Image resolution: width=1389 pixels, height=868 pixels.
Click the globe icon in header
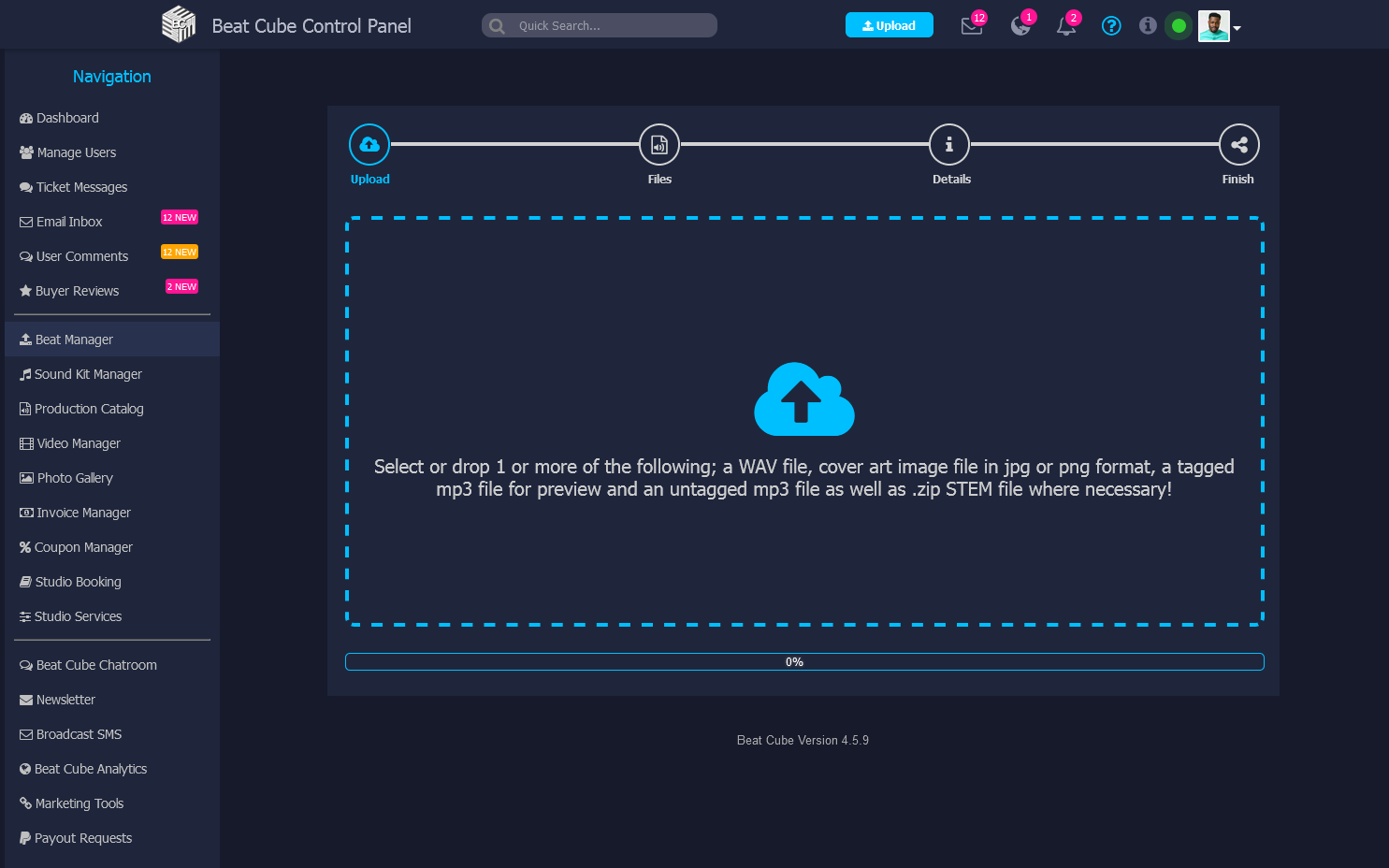point(1020,26)
